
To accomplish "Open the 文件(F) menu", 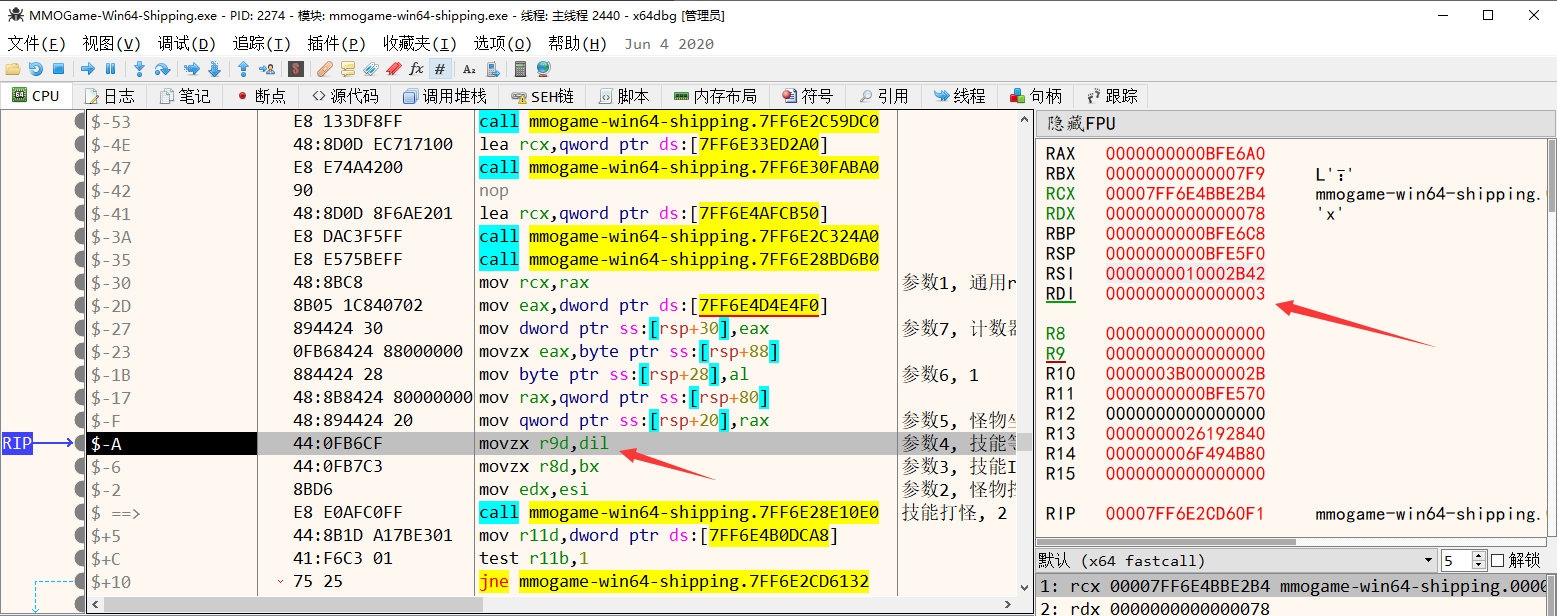I will [x=37, y=44].
